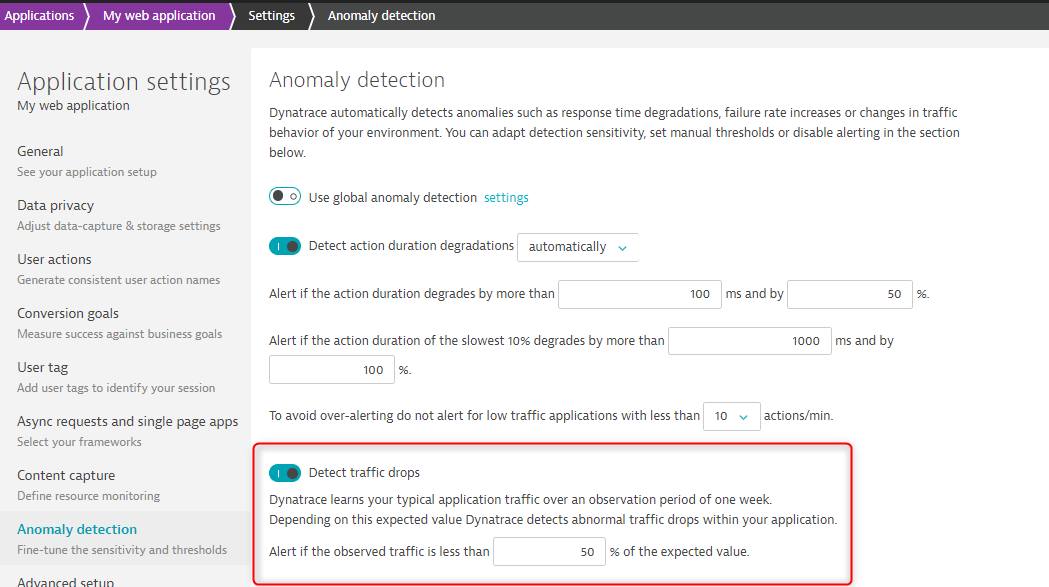
Task: Edit observed traffic percent field (50)
Action: (549, 552)
